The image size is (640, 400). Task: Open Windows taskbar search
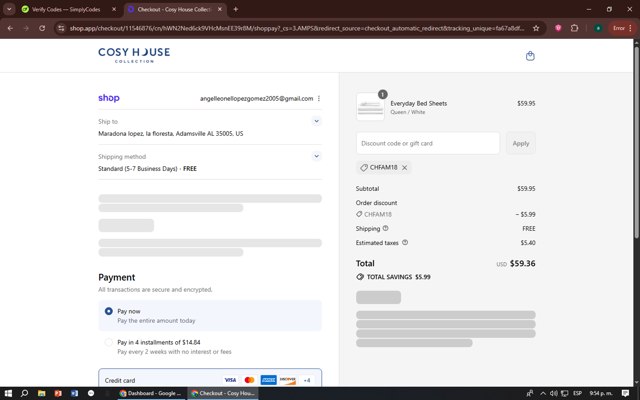24,393
